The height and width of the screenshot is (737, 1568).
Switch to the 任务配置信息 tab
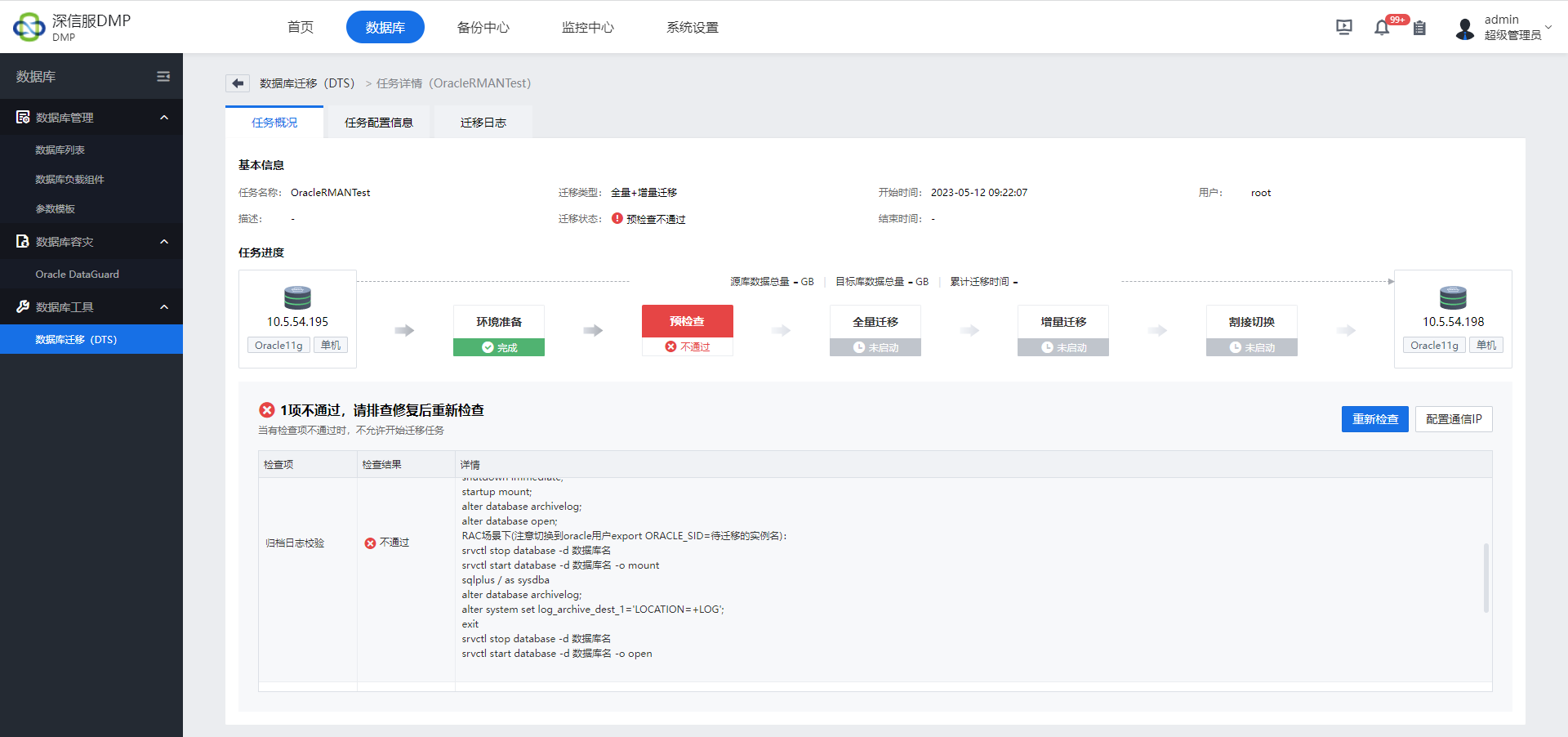[378, 123]
